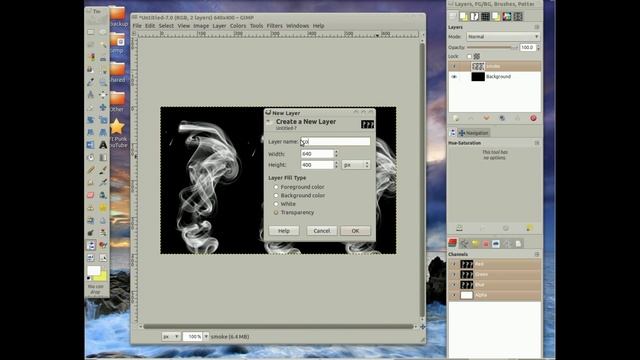Screen dimensions: 640x360
Task: Open the File menu
Action: [137, 26]
